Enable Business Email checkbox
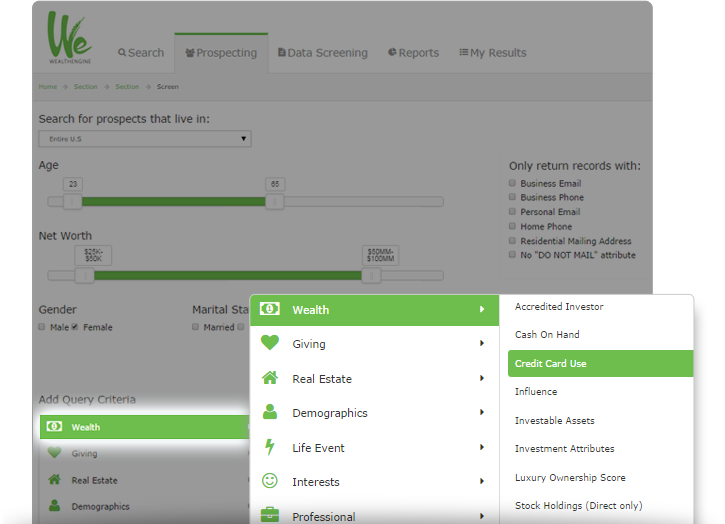The image size is (725, 524). pos(512,183)
